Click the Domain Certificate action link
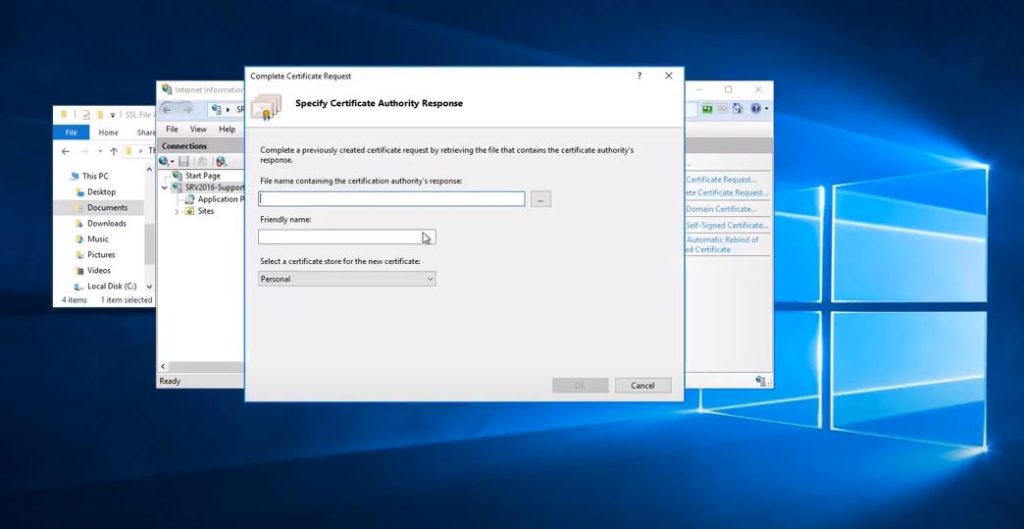Viewport: 1024px width, 529px height. (721, 209)
